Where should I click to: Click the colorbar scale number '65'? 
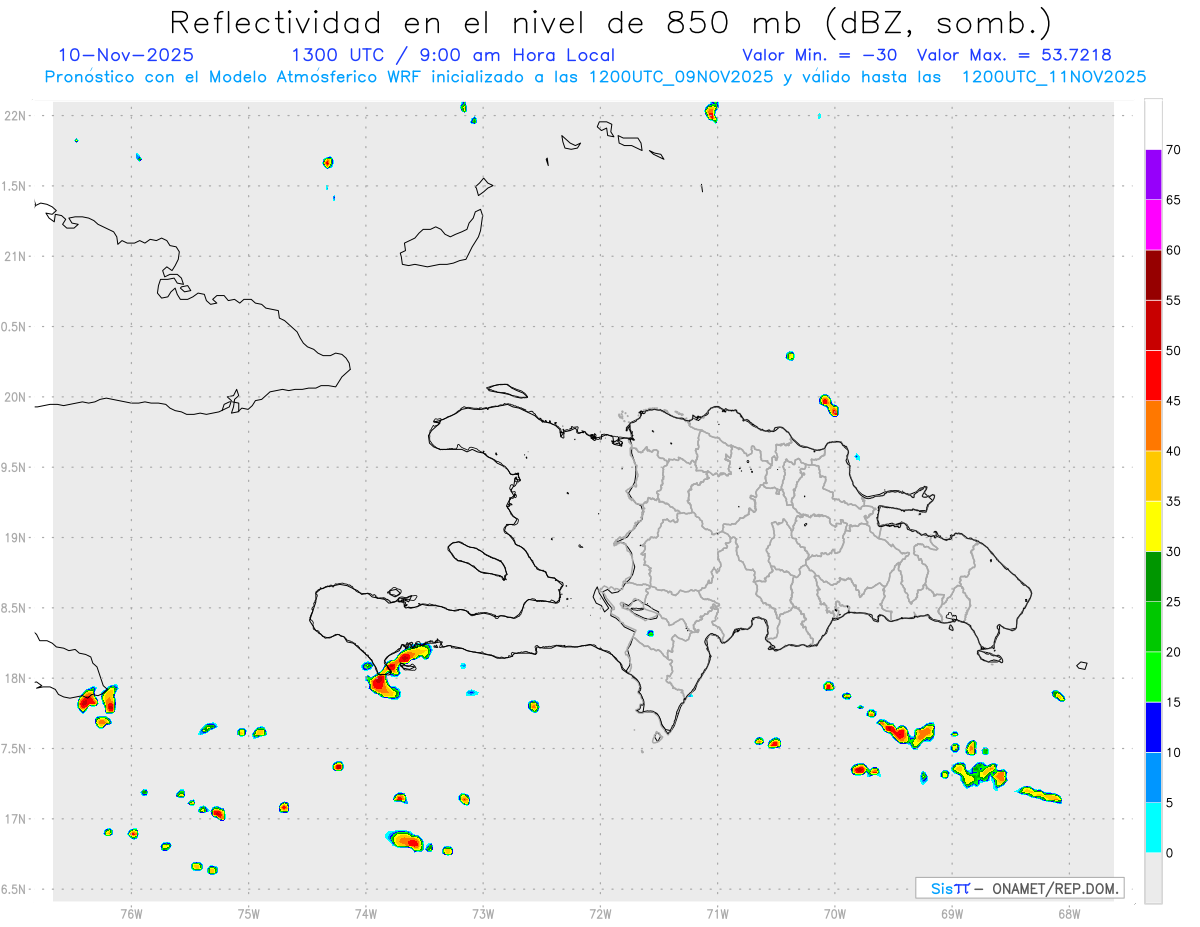click(1173, 200)
